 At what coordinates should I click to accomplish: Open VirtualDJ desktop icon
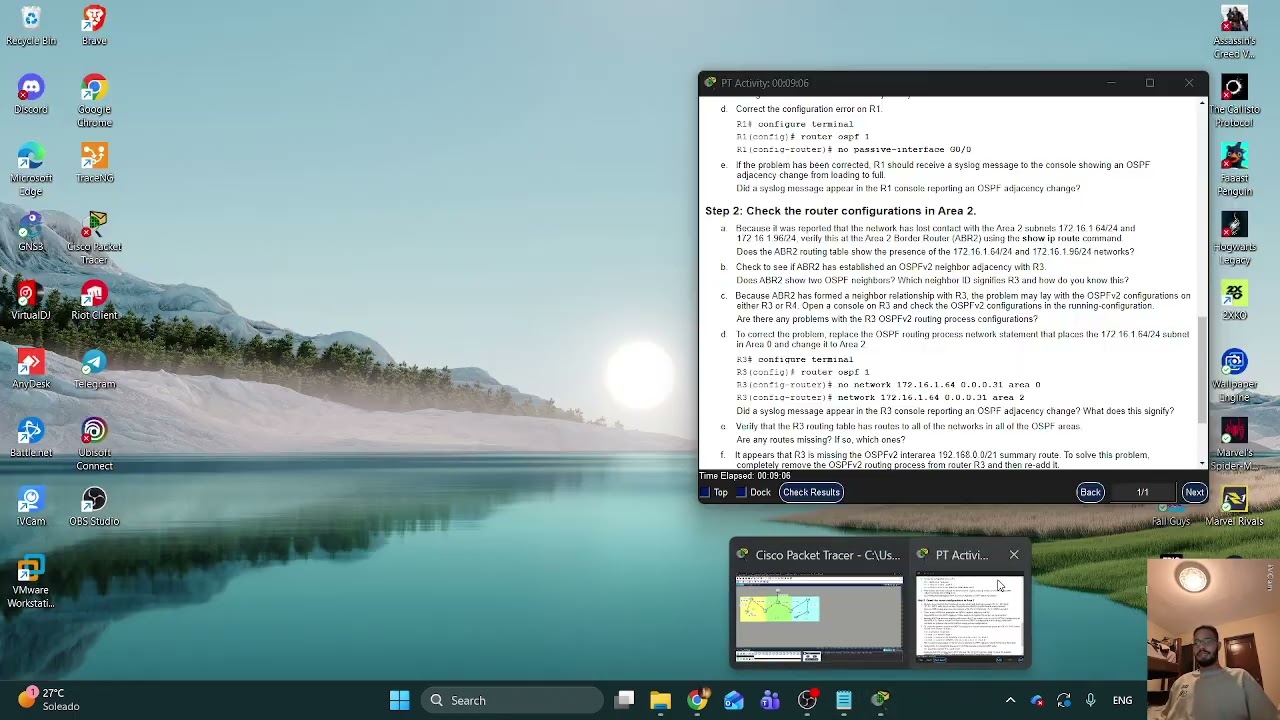coord(31,302)
